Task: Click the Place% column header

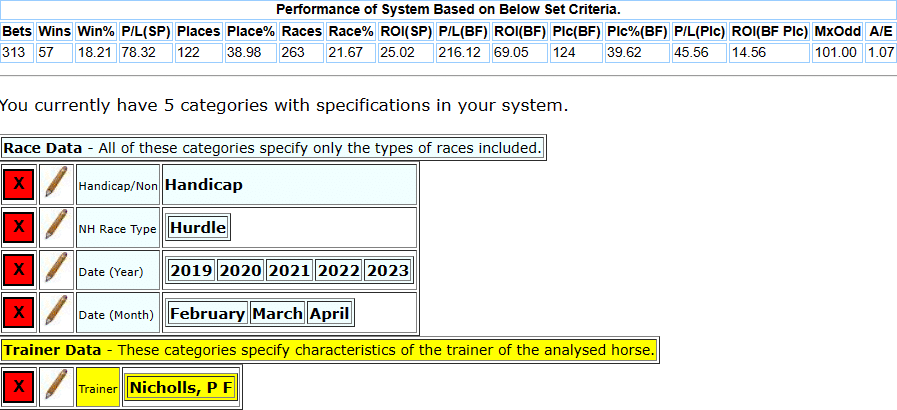Action: (251, 31)
